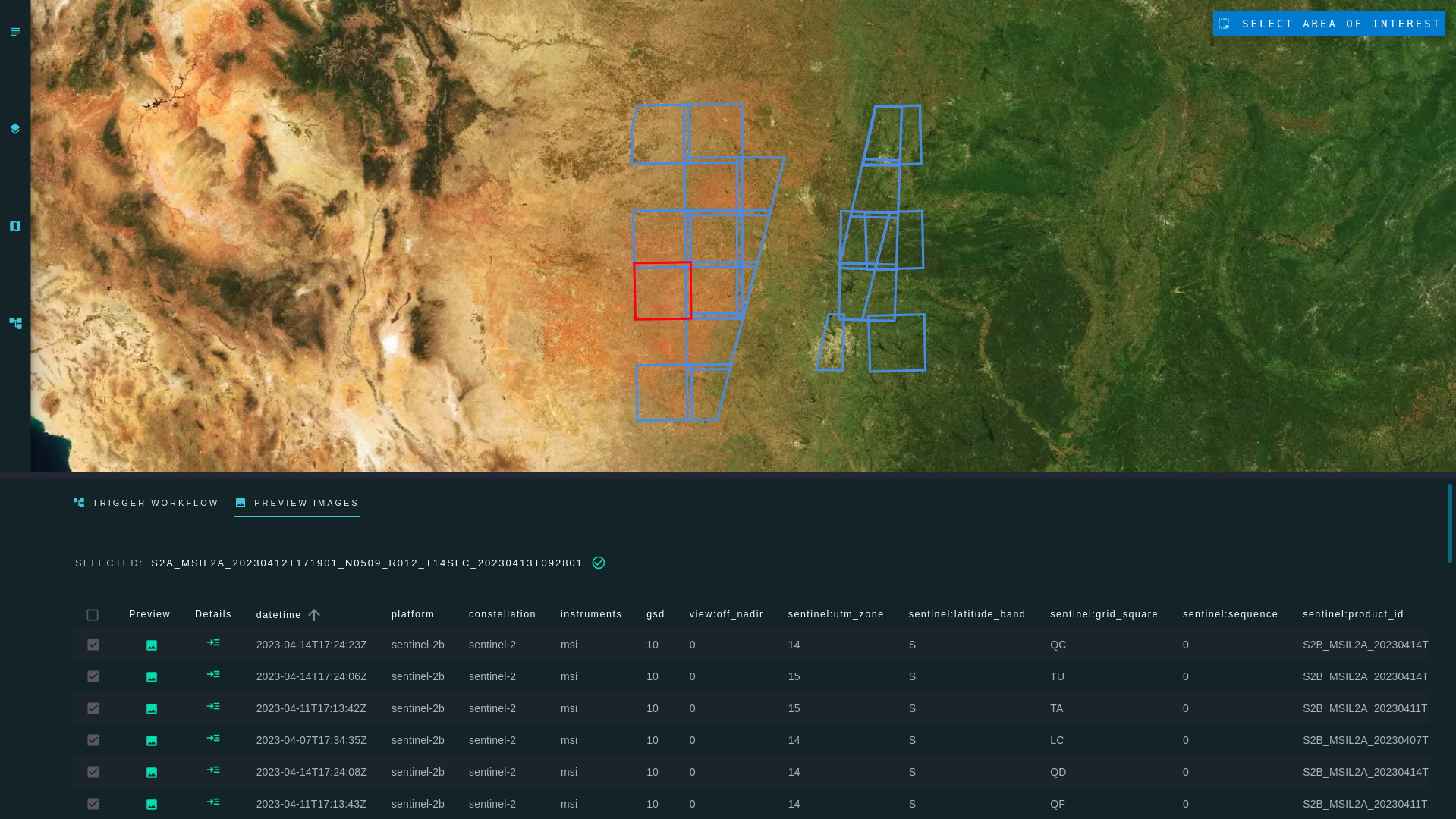The image size is (1456, 819).
Task: Open the workflow icon in left sidebar
Action: 15,323
